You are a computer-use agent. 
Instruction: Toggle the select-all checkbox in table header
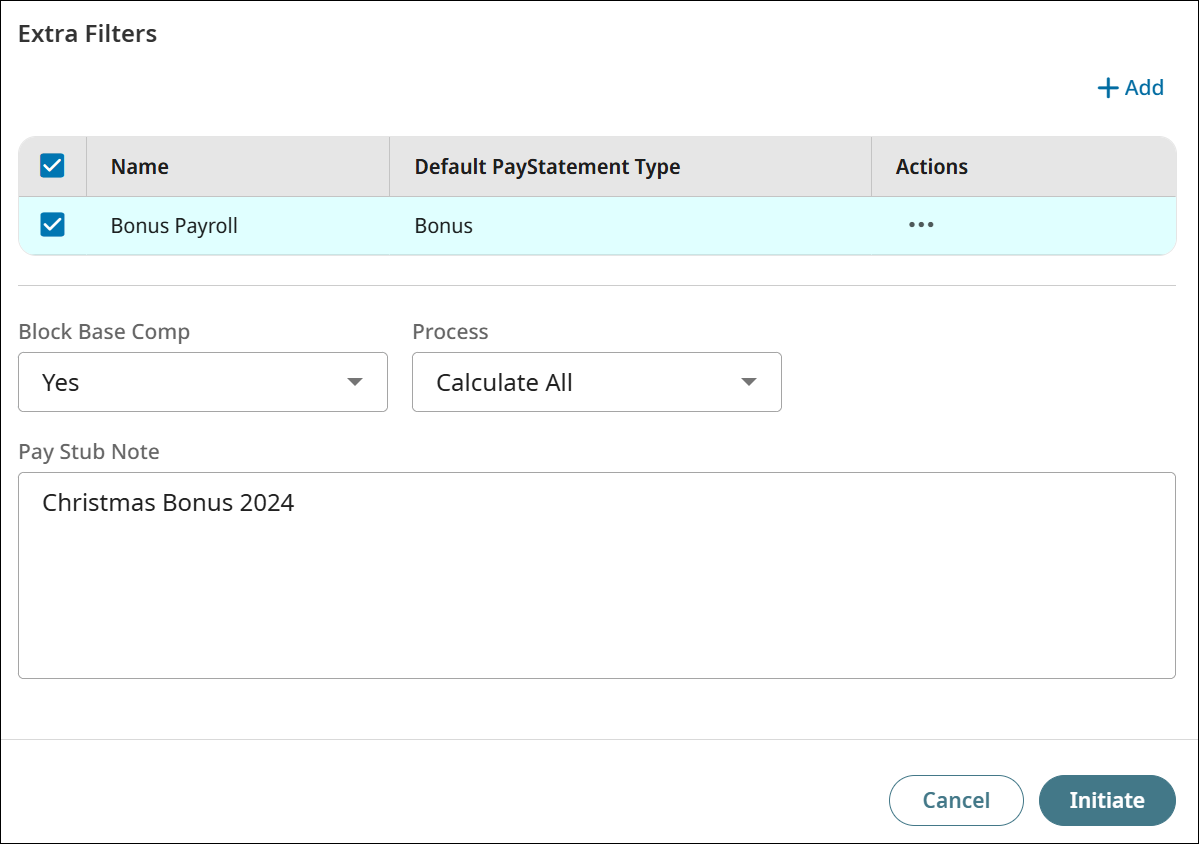pyautogui.click(x=52, y=166)
